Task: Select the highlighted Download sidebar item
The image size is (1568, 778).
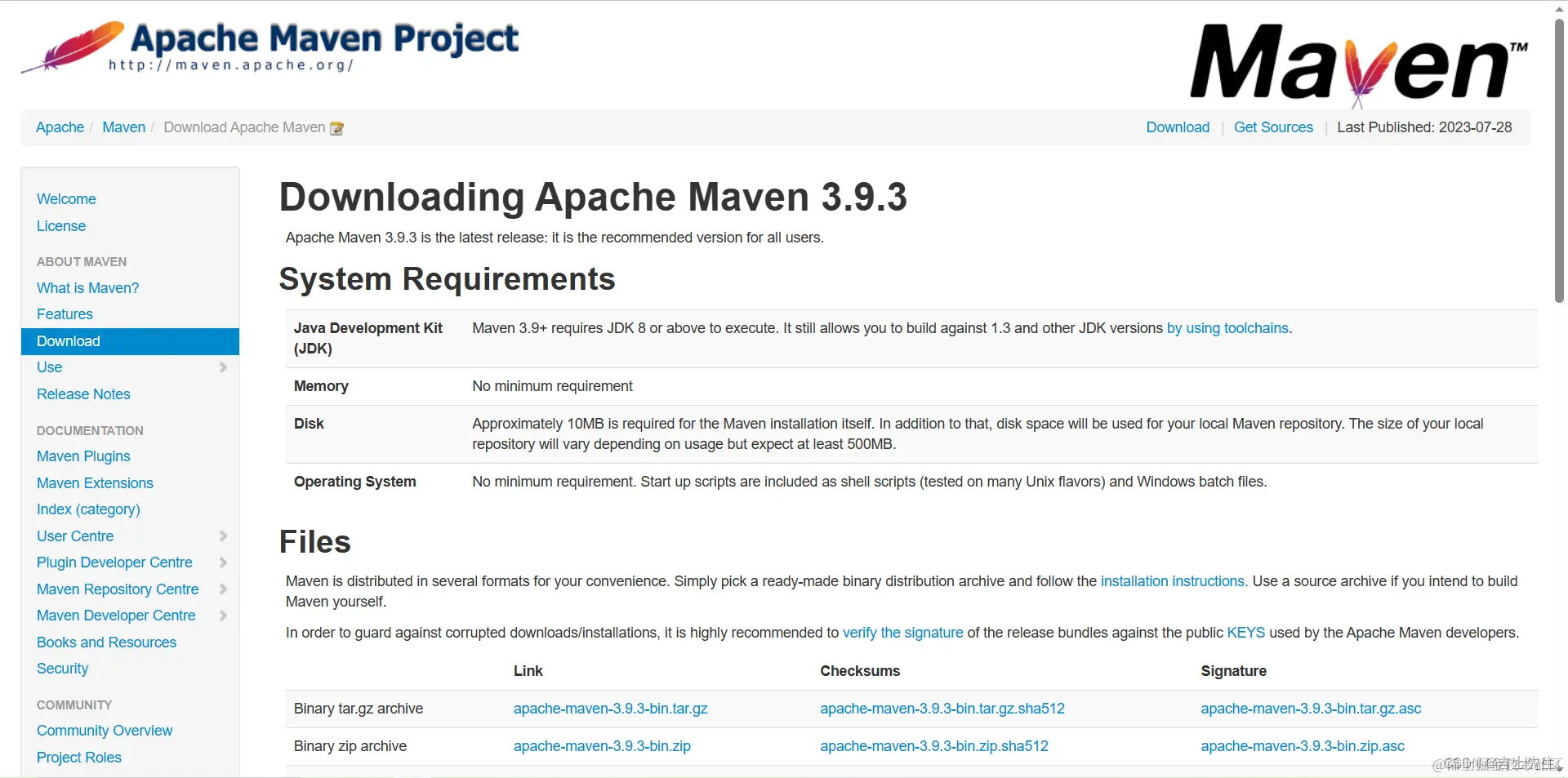Action: point(130,341)
